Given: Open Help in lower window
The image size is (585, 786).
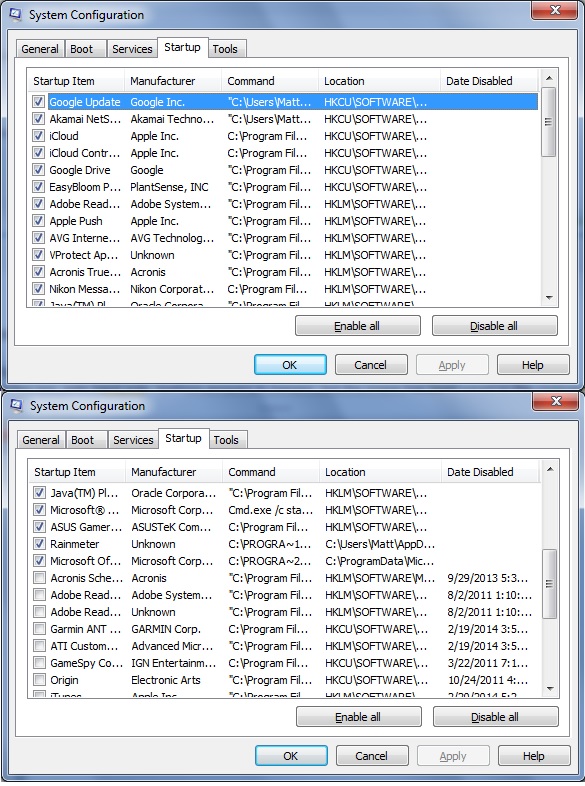Looking at the screenshot, I should point(534,756).
